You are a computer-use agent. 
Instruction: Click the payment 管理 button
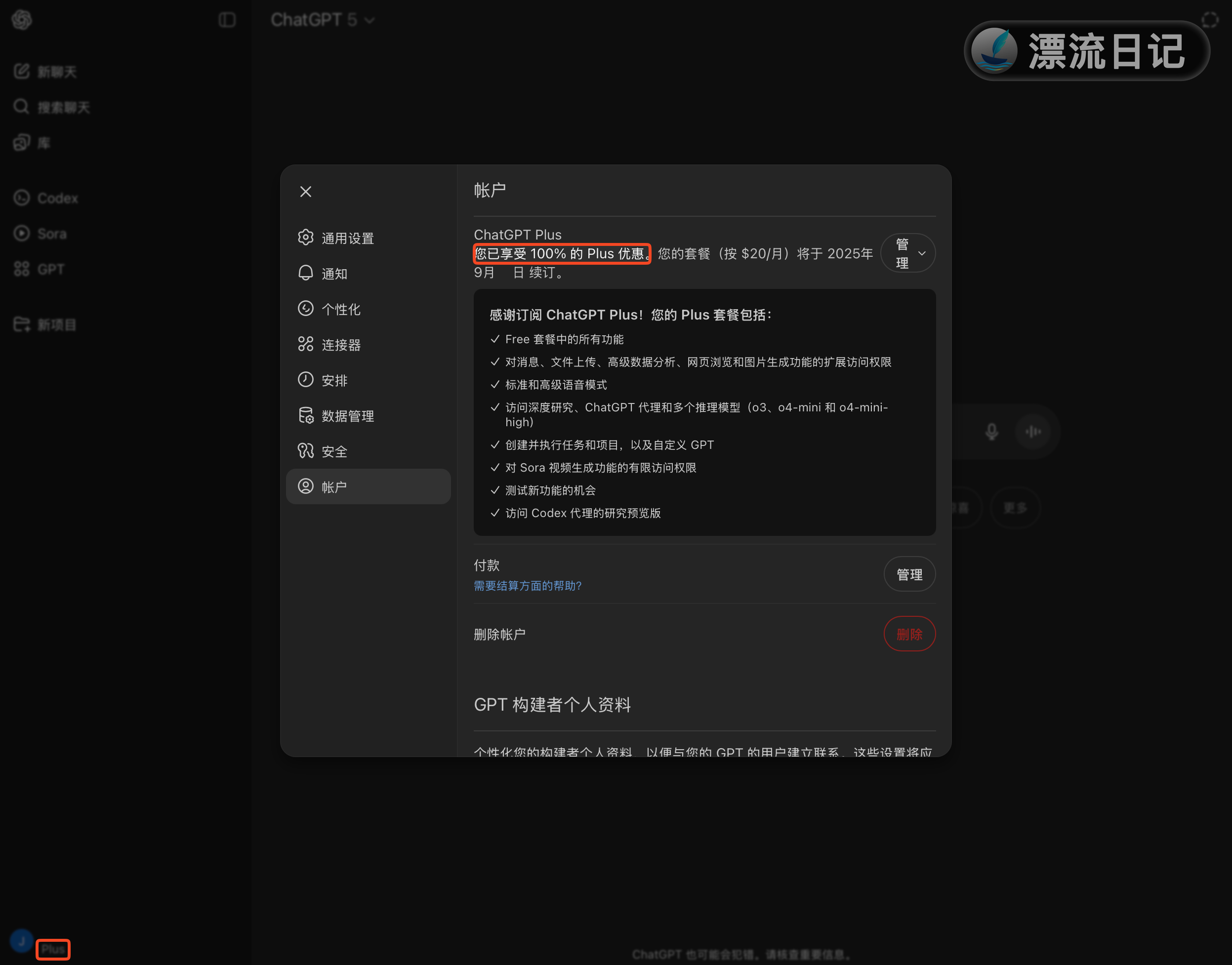point(909,574)
